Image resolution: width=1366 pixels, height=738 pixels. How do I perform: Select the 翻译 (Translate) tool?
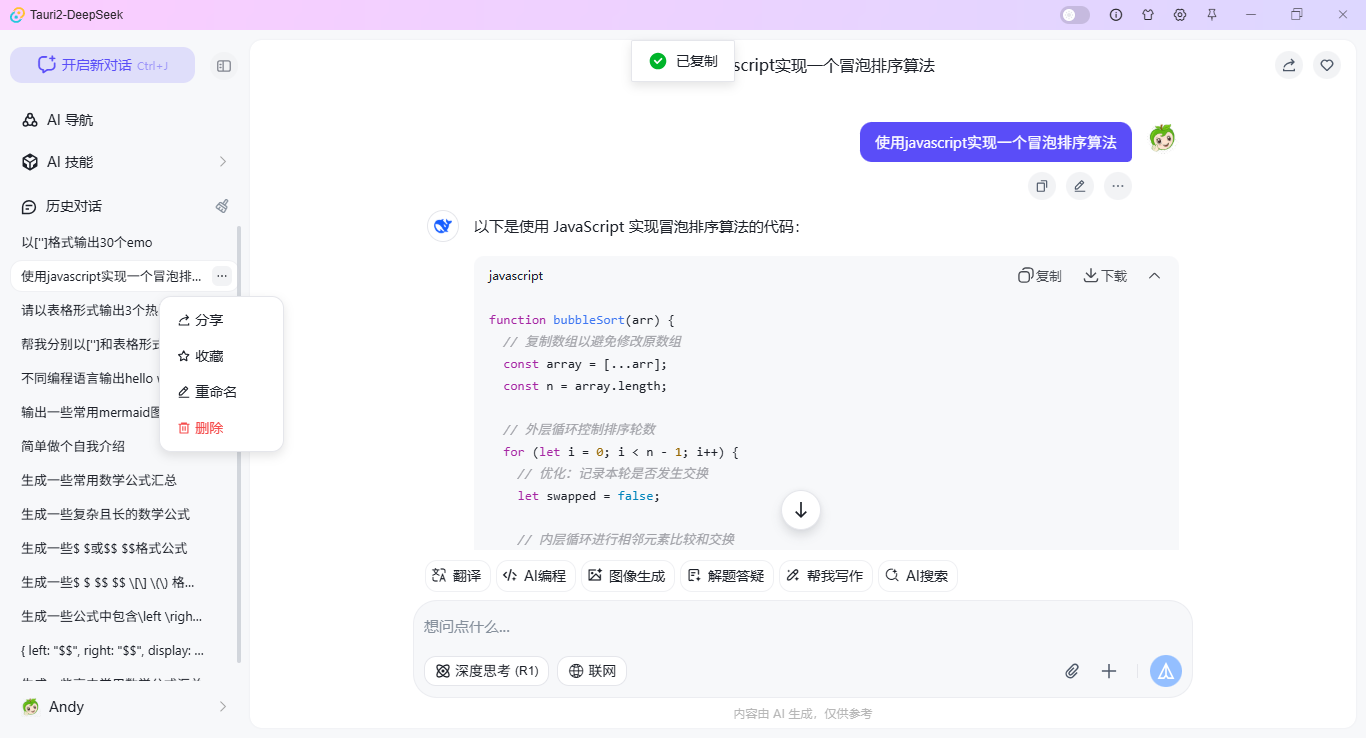(x=456, y=575)
